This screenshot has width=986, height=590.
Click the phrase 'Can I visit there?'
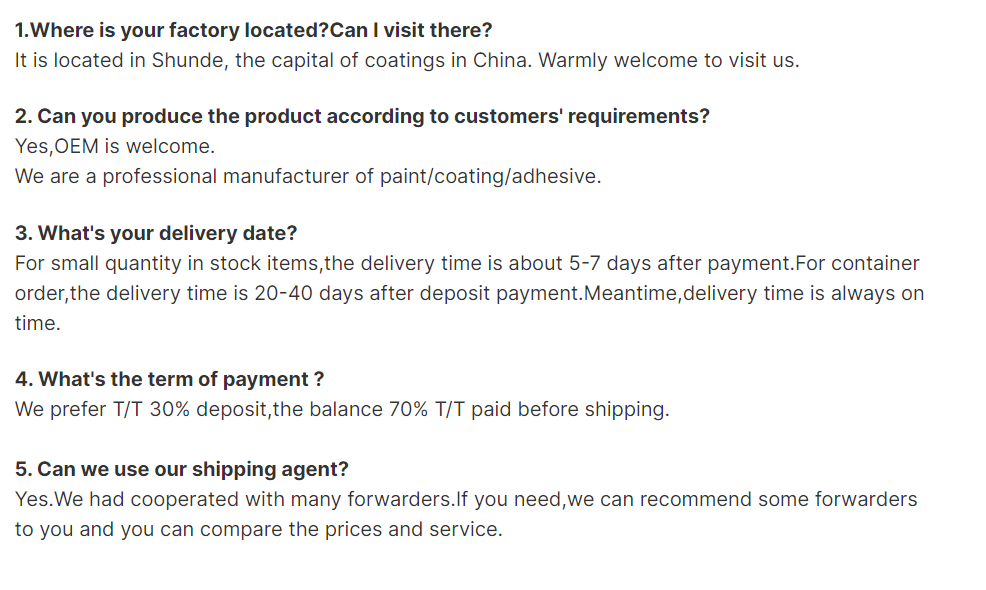(x=411, y=30)
